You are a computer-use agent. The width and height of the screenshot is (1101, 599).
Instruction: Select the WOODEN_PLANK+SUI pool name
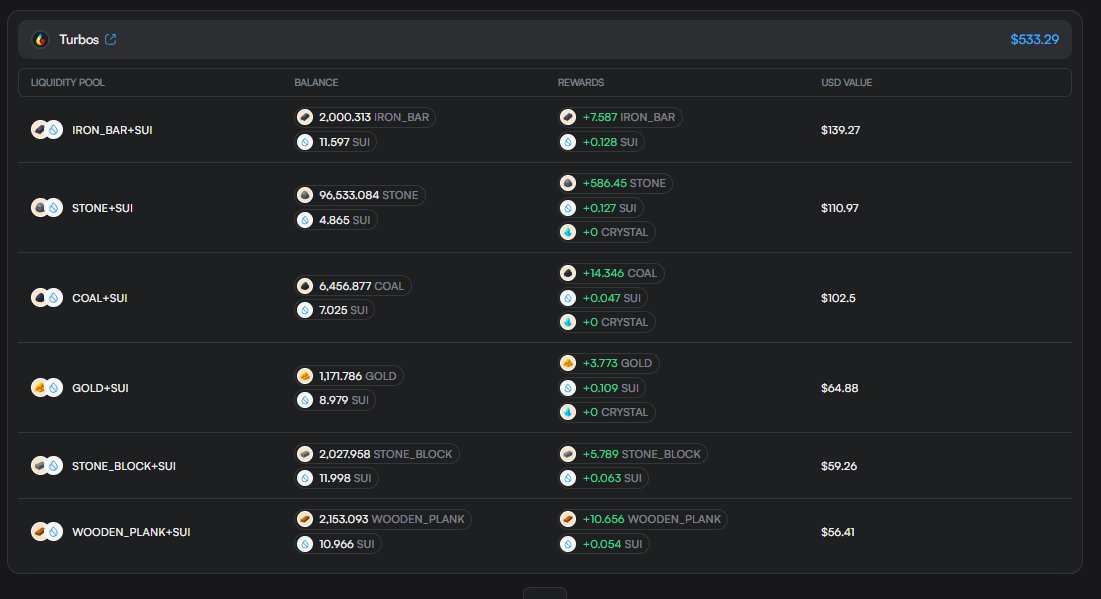(x=131, y=532)
